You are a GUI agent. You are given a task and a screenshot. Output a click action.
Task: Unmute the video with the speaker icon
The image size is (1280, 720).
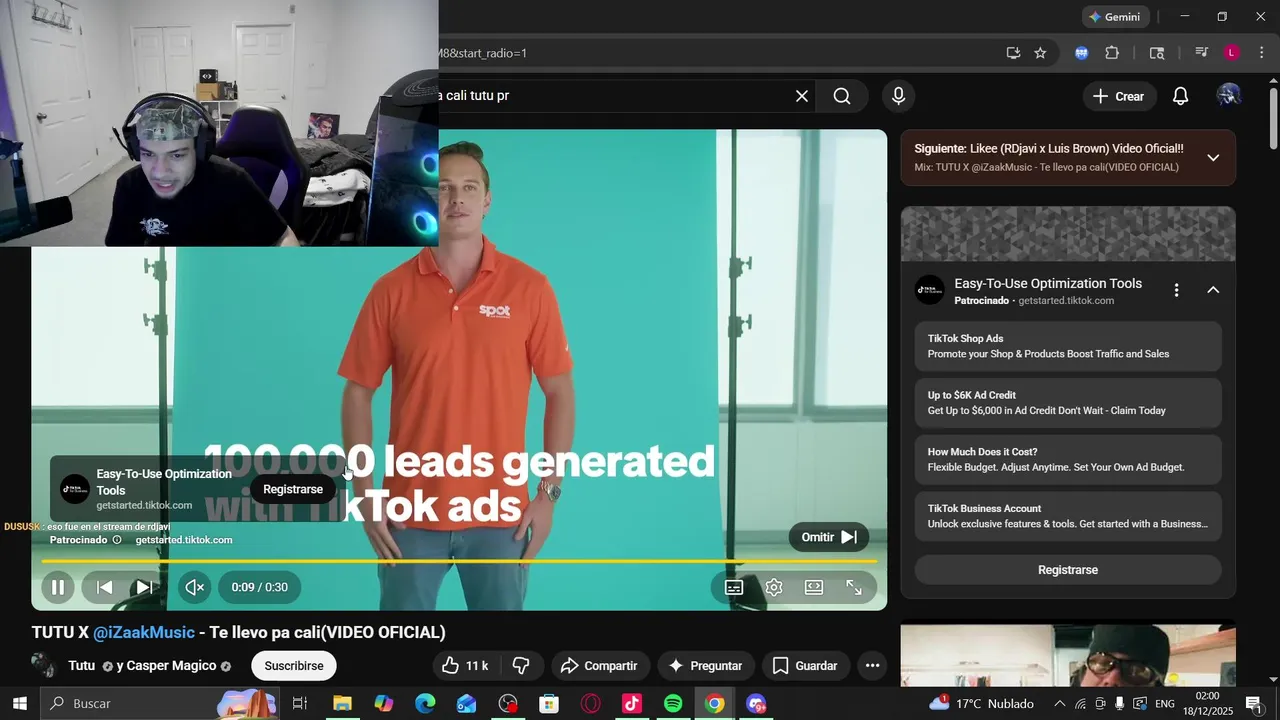196,588
